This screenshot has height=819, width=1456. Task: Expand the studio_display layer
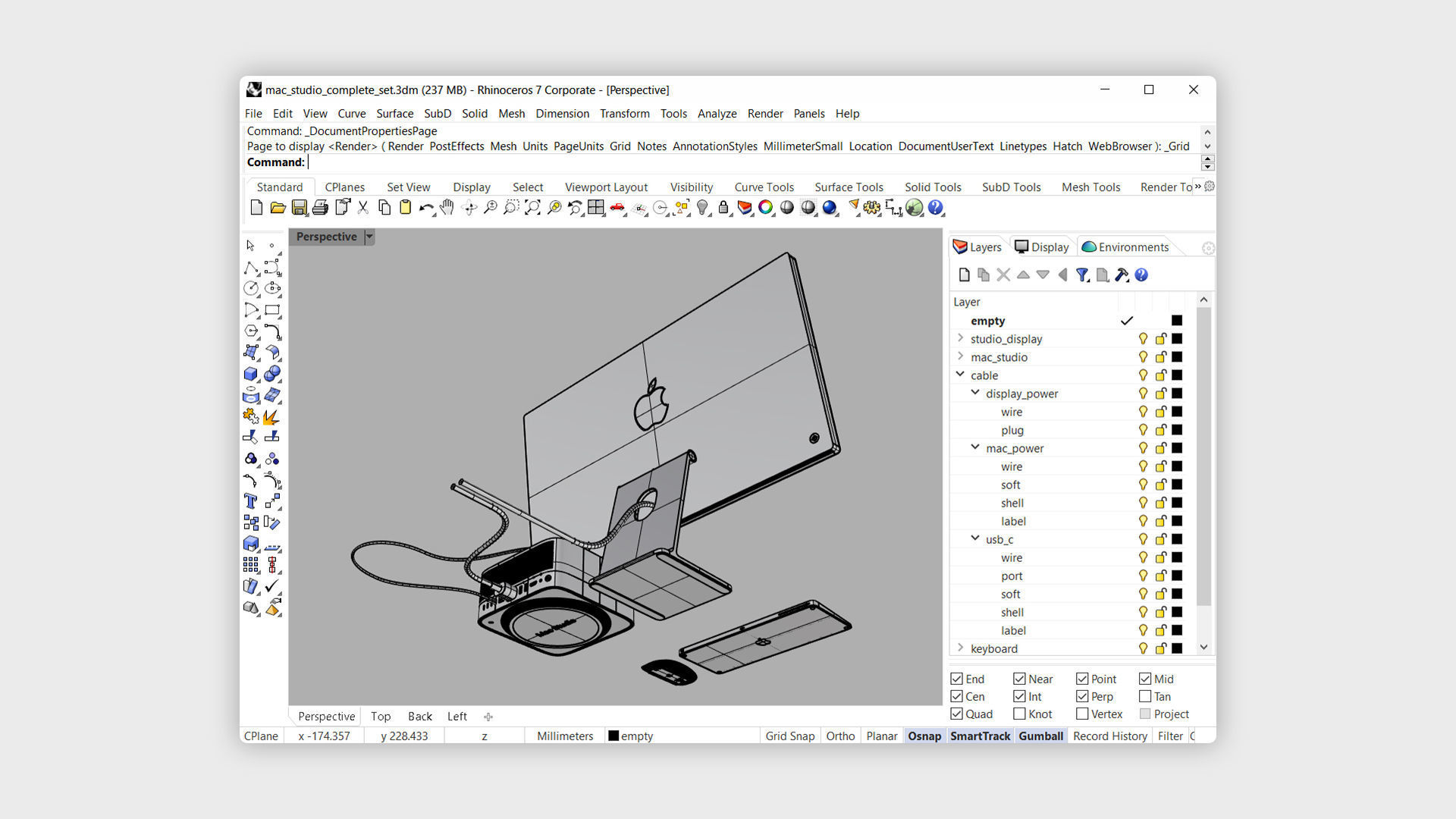tap(961, 338)
